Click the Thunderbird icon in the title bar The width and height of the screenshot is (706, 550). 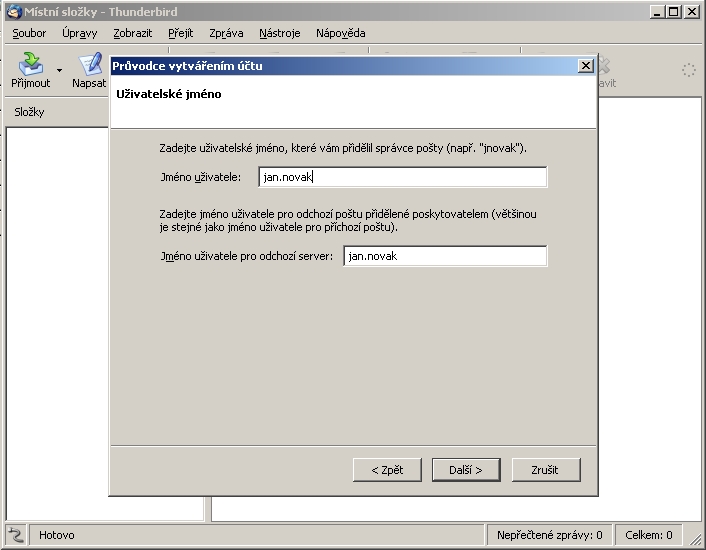pos(12,11)
